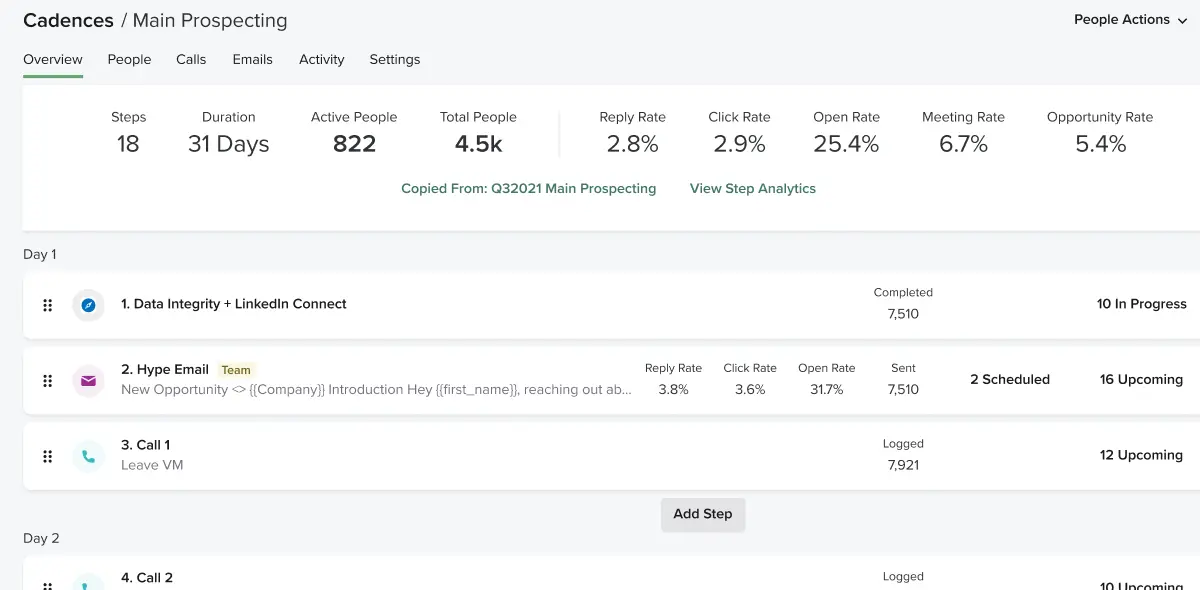The width and height of the screenshot is (1200, 590).
Task: Click drag handle beside Hype Email step
Action: [x=47, y=381]
